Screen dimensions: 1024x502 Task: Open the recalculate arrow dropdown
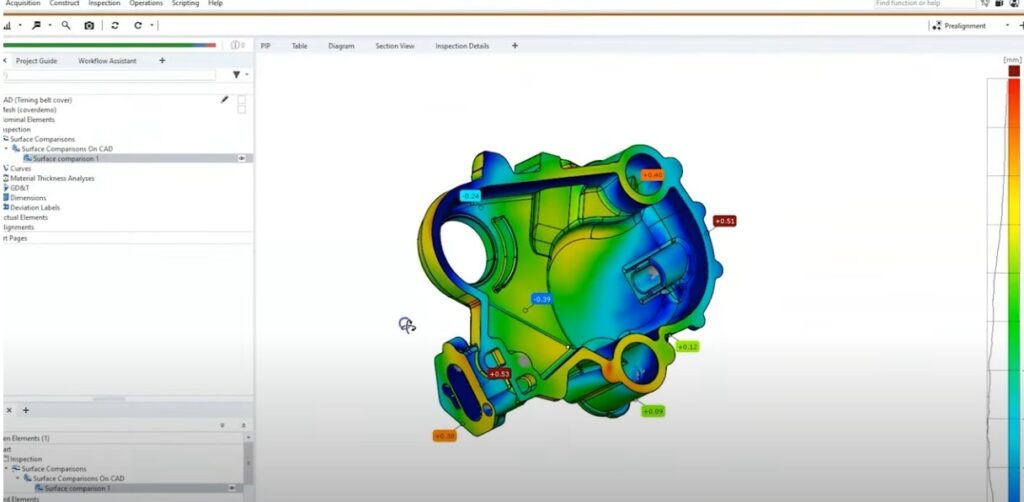coord(152,25)
